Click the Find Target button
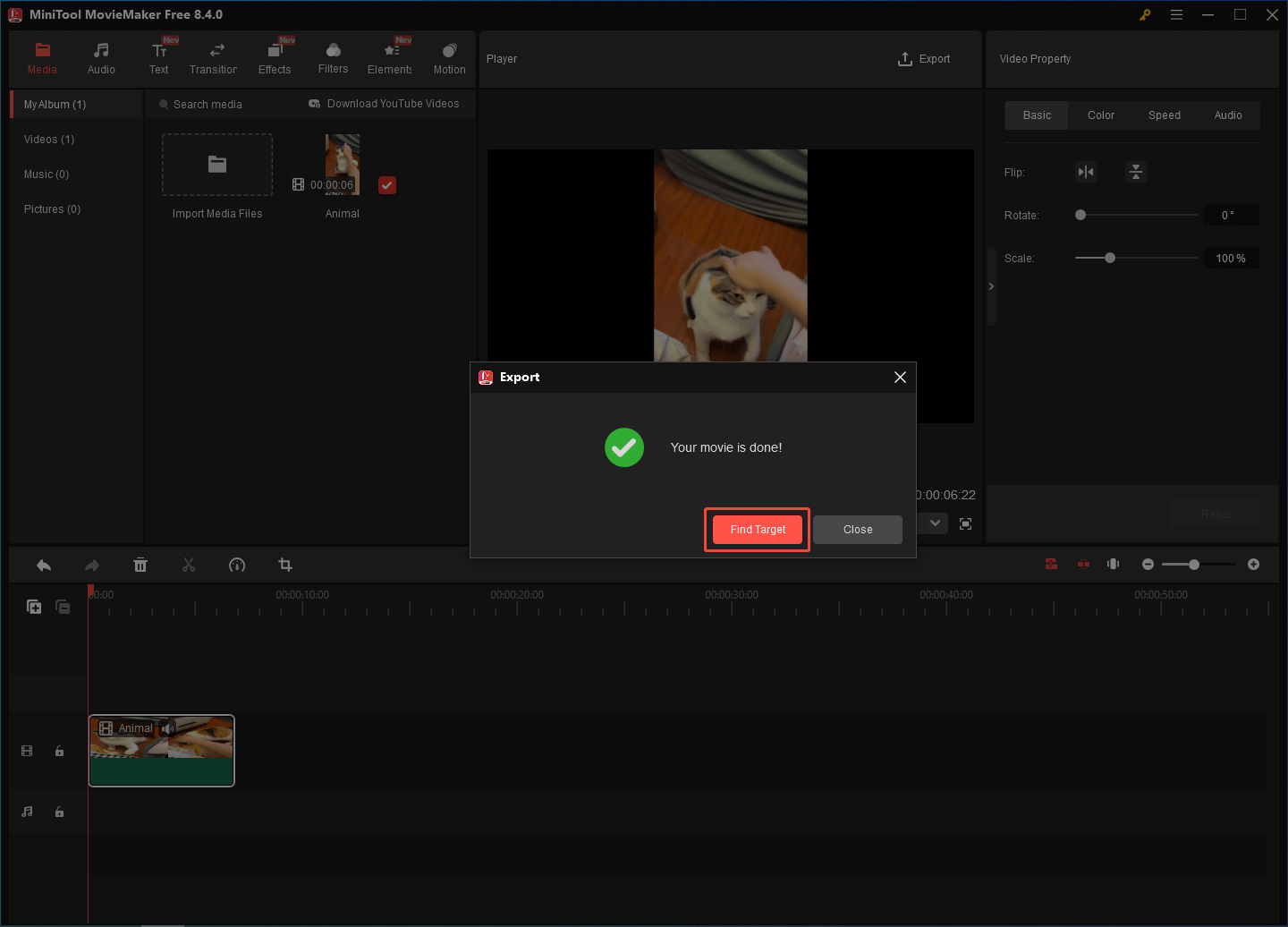Viewport: 1288px width, 927px height. click(757, 529)
